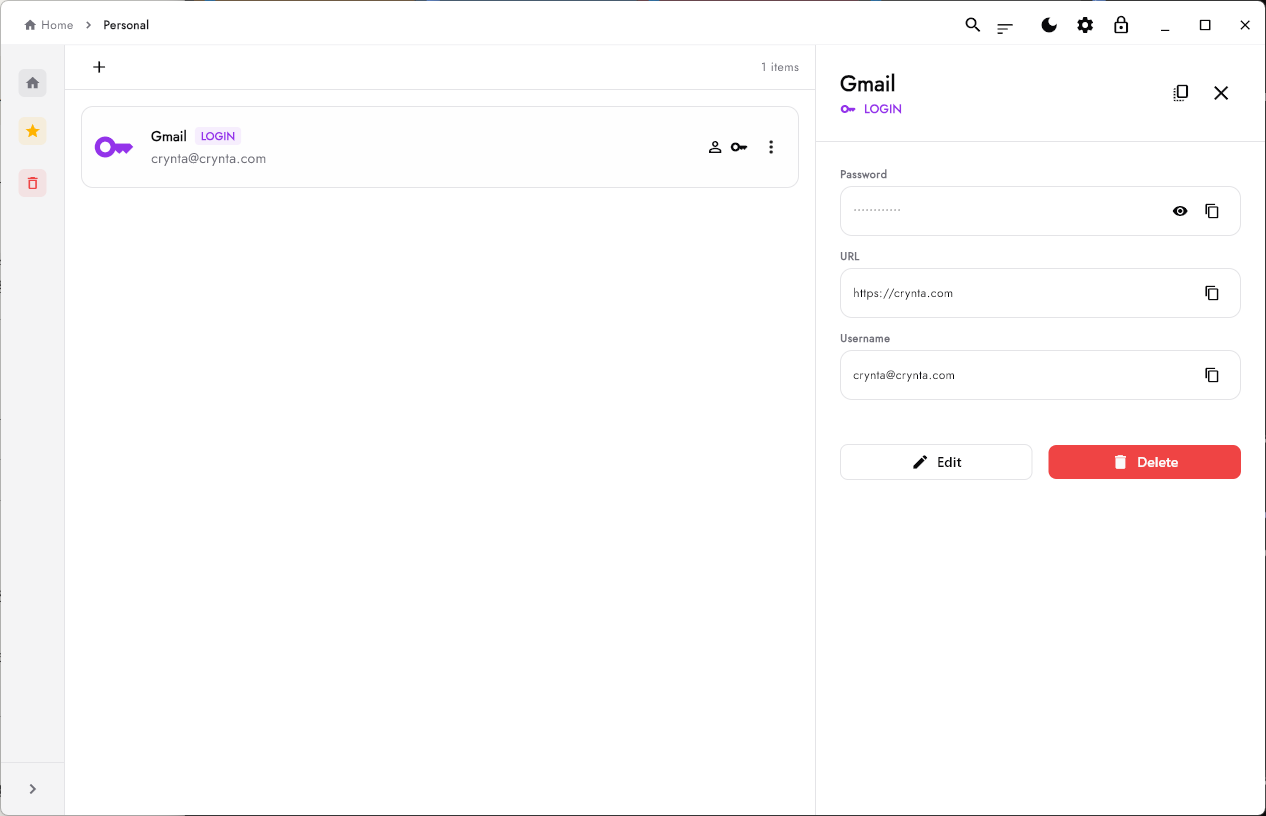Go to Home in the breadcrumb
Image resolution: width=1266 pixels, height=816 pixels.
(x=49, y=25)
